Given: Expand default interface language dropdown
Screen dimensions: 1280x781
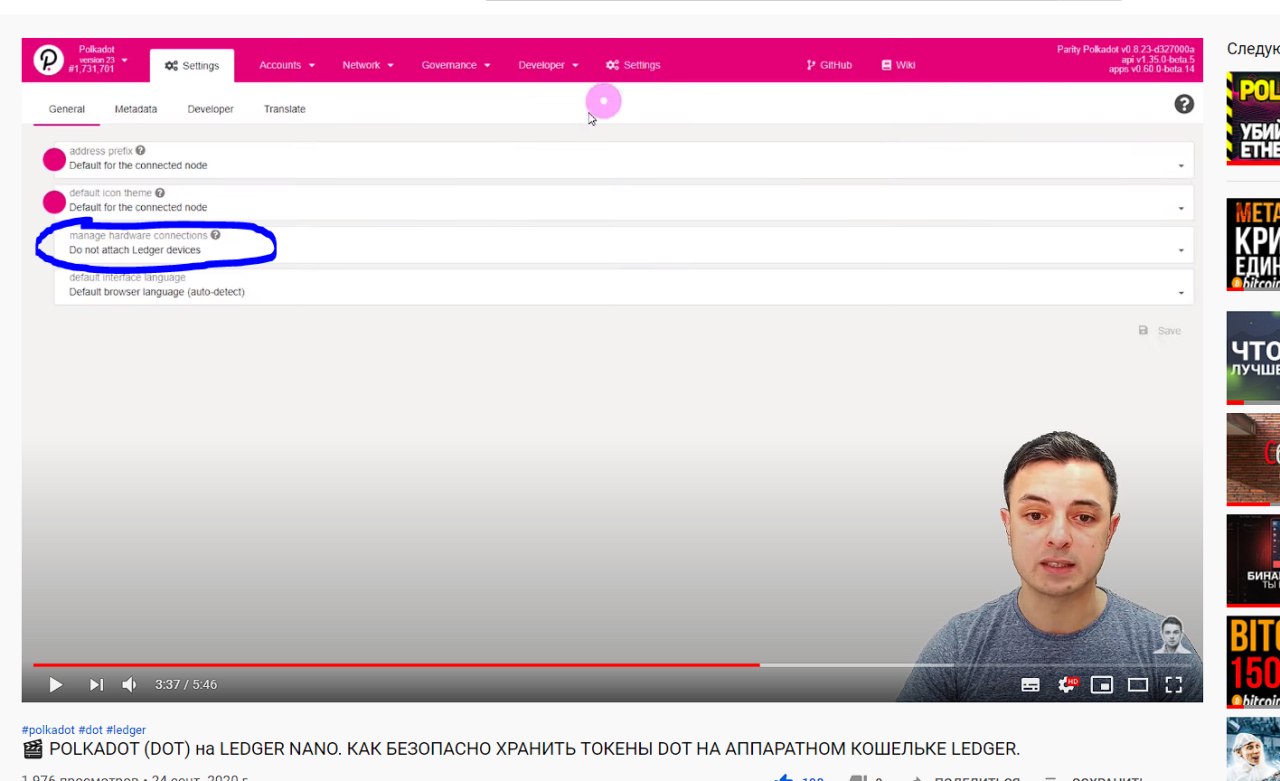Looking at the screenshot, I should tap(624, 286).
